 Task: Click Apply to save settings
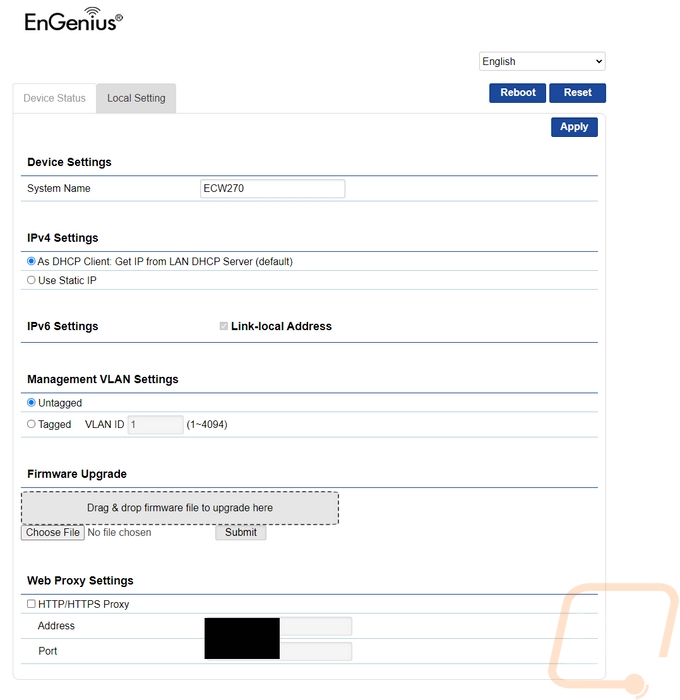573,127
